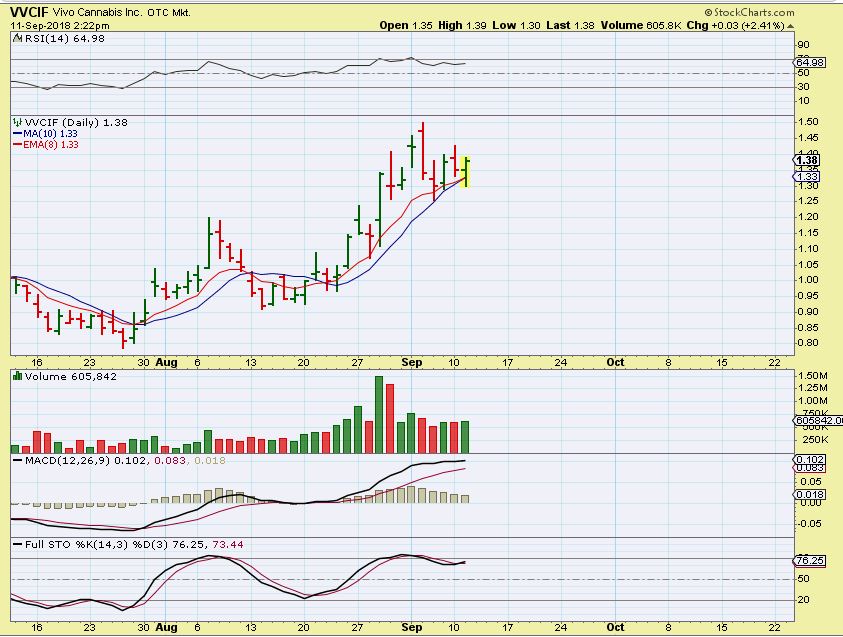Click the Open 1.35 value
843x637 pixels.
pos(406,25)
